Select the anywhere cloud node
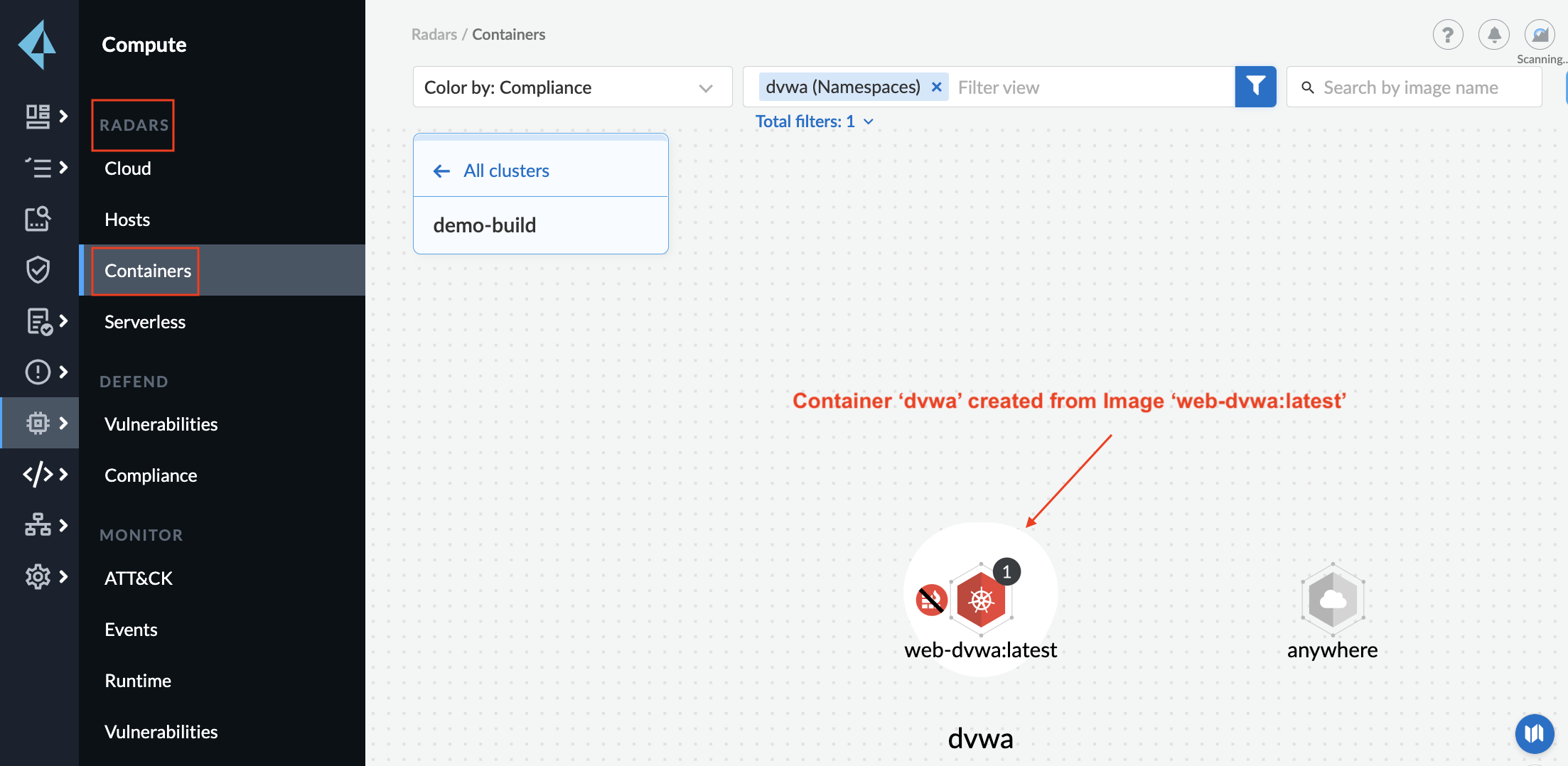1568x766 pixels. [x=1332, y=600]
